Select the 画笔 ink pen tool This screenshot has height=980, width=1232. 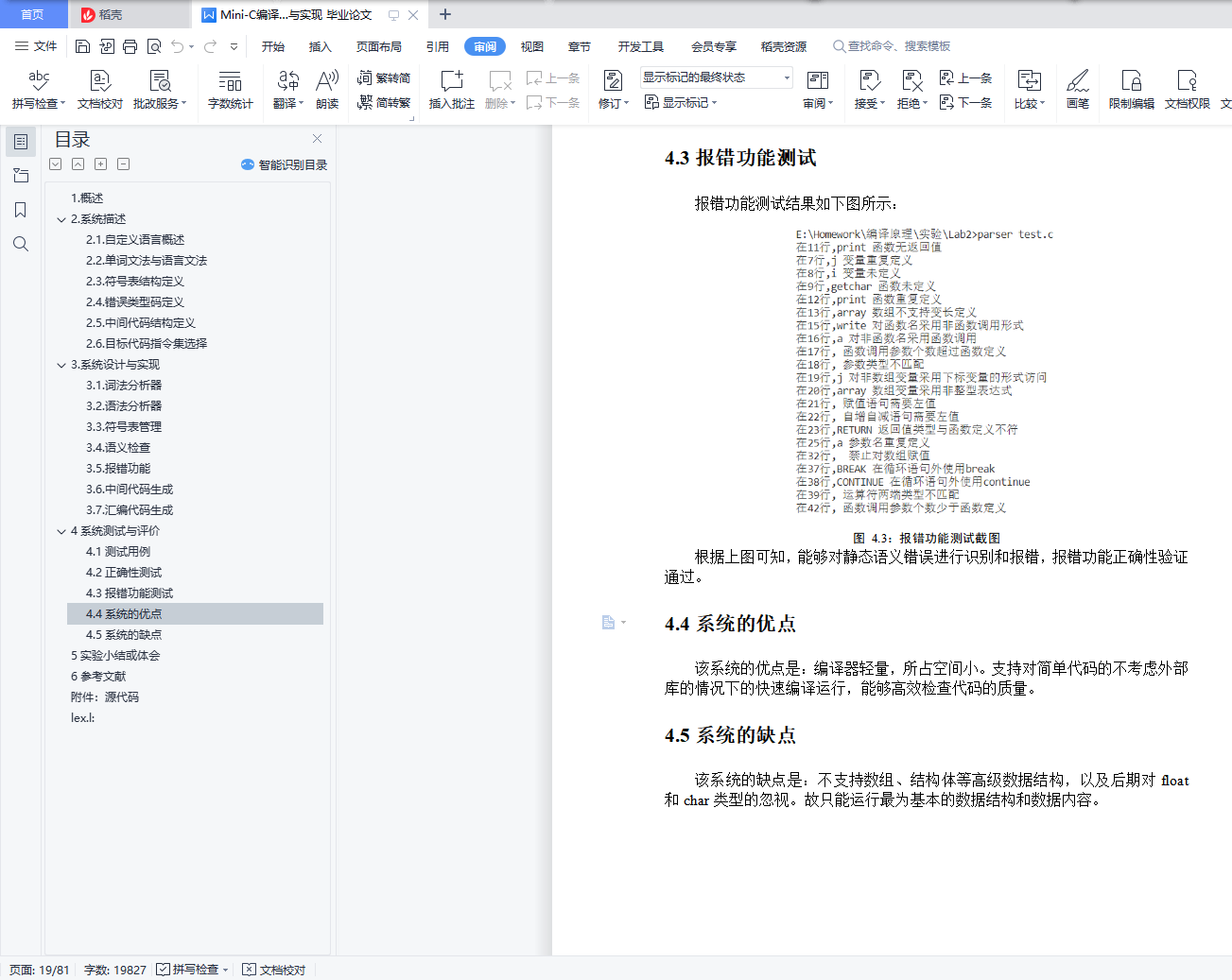pyautogui.click(x=1078, y=90)
